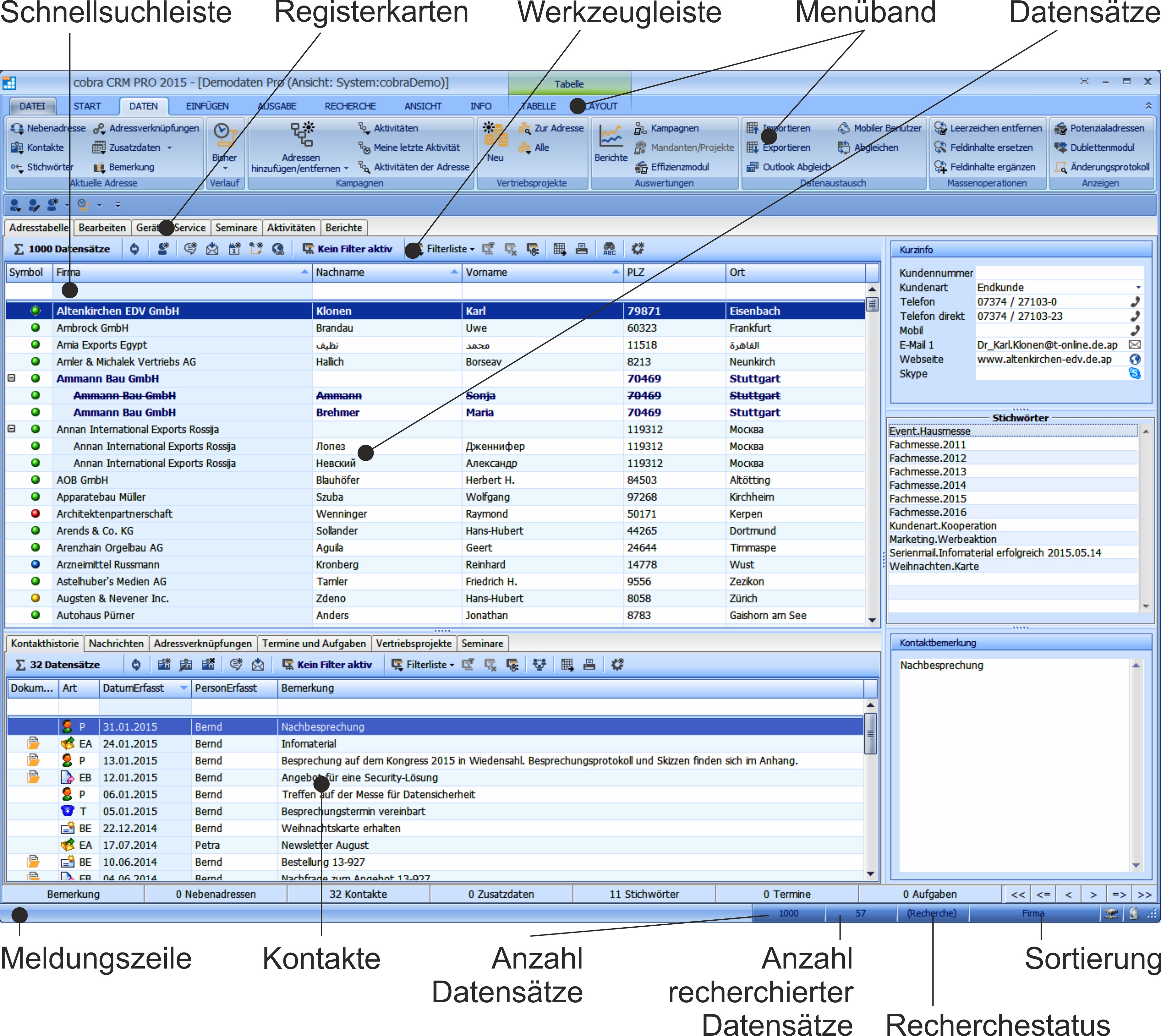Open Potenzialadressen
This screenshot has height=1036, width=1161.
[1099, 128]
